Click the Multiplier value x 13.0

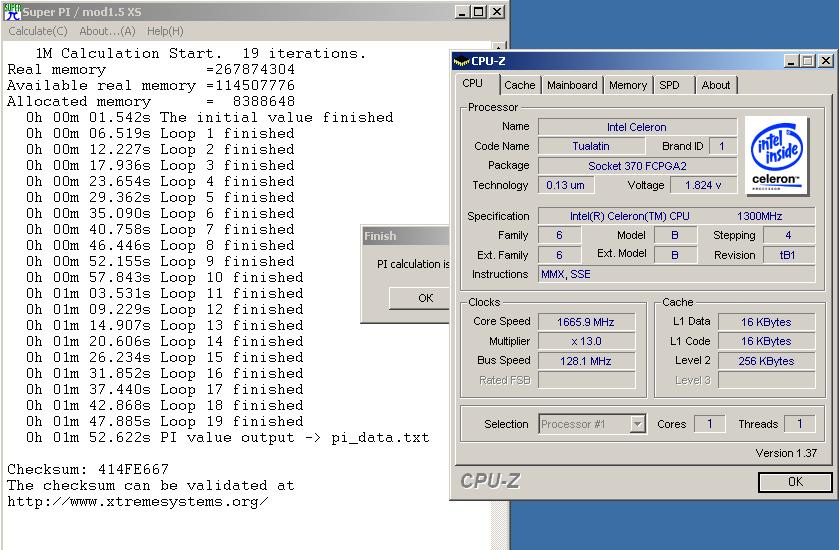pos(586,341)
